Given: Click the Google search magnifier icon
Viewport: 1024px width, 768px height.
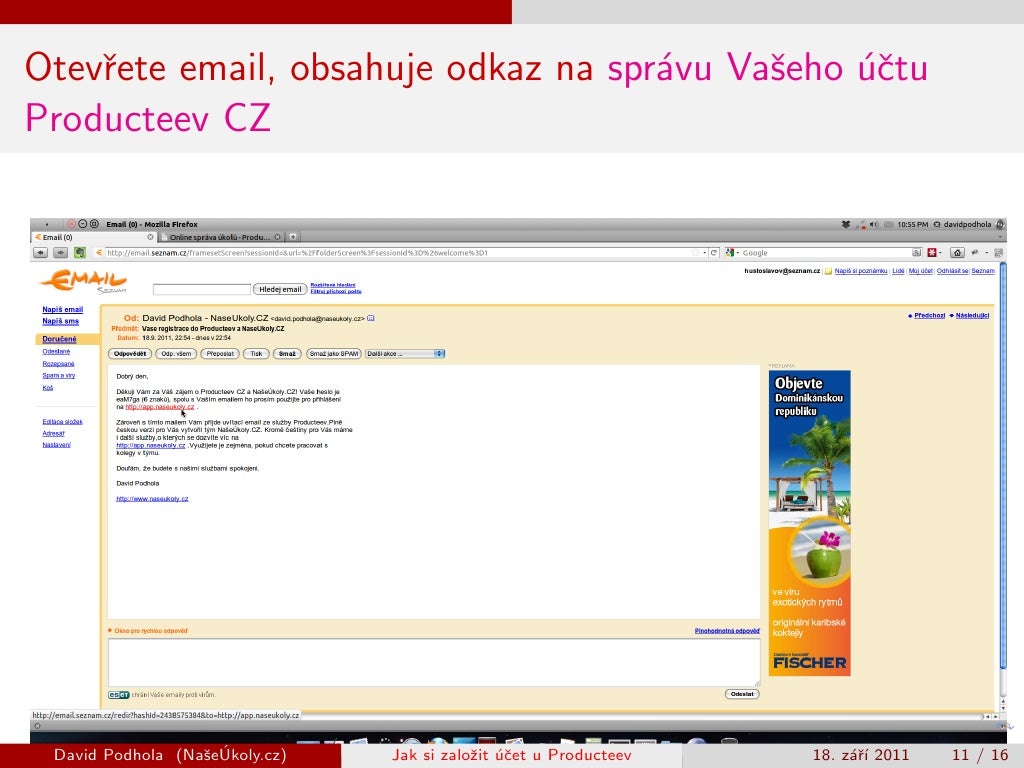Looking at the screenshot, I should pos(917,253).
